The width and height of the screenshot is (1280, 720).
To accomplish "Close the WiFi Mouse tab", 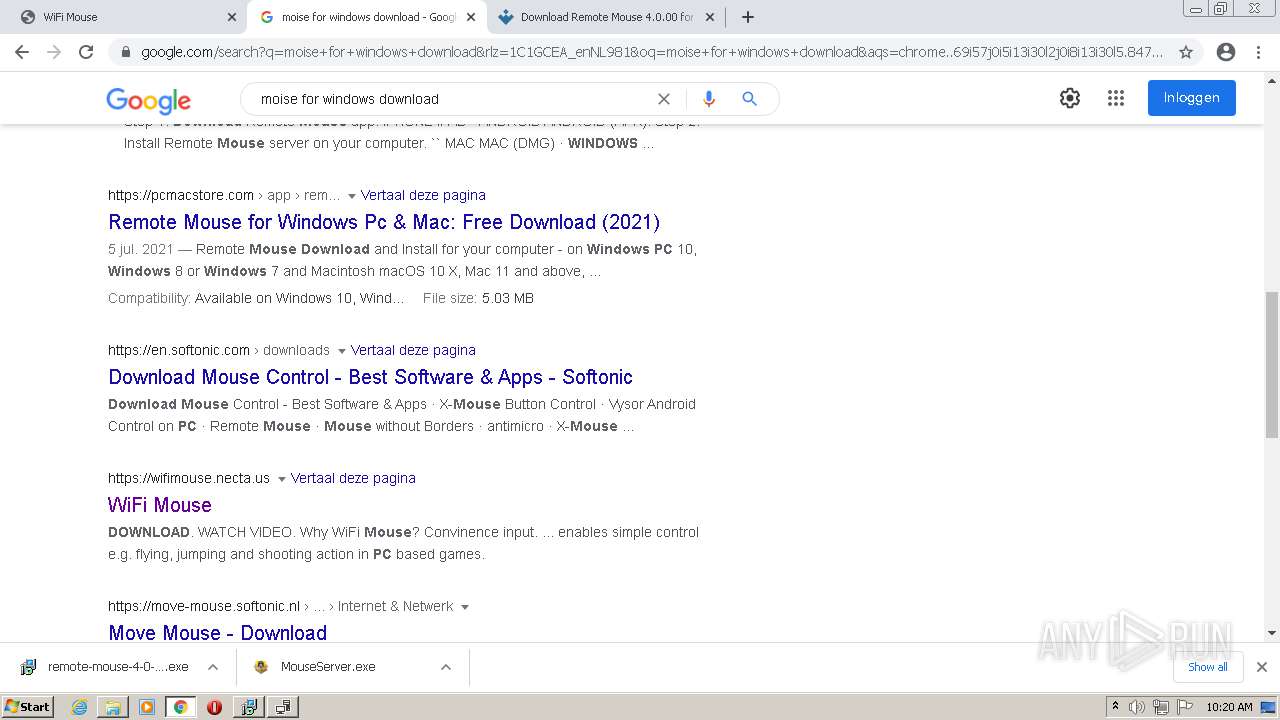I will (232, 17).
